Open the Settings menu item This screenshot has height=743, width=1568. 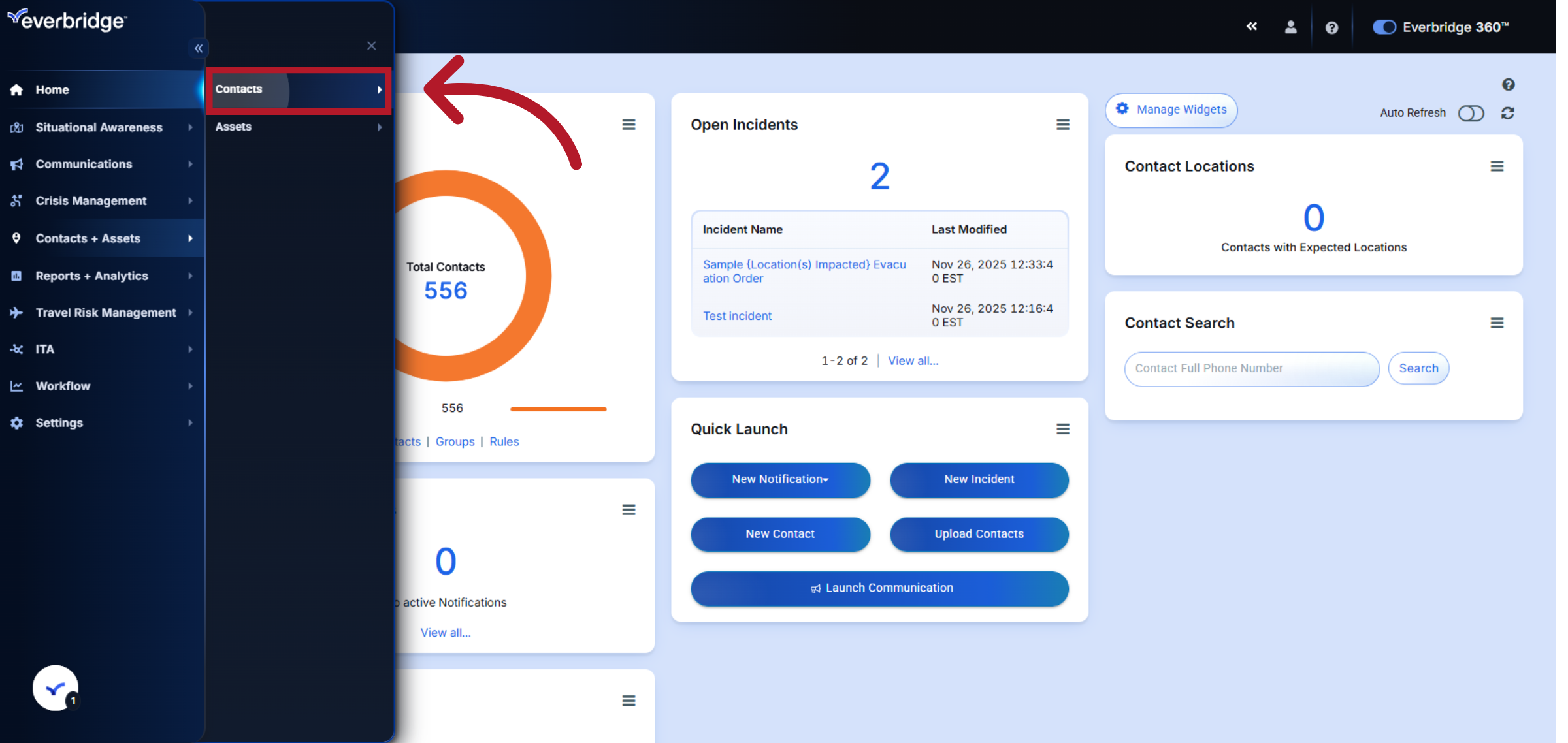click(59, 422)
